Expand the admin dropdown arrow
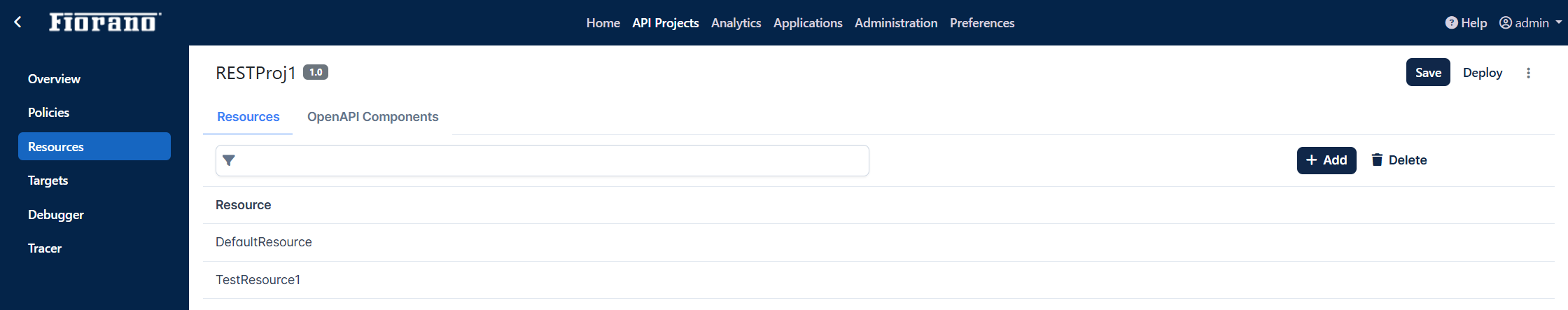 (x=1558, y=22)
